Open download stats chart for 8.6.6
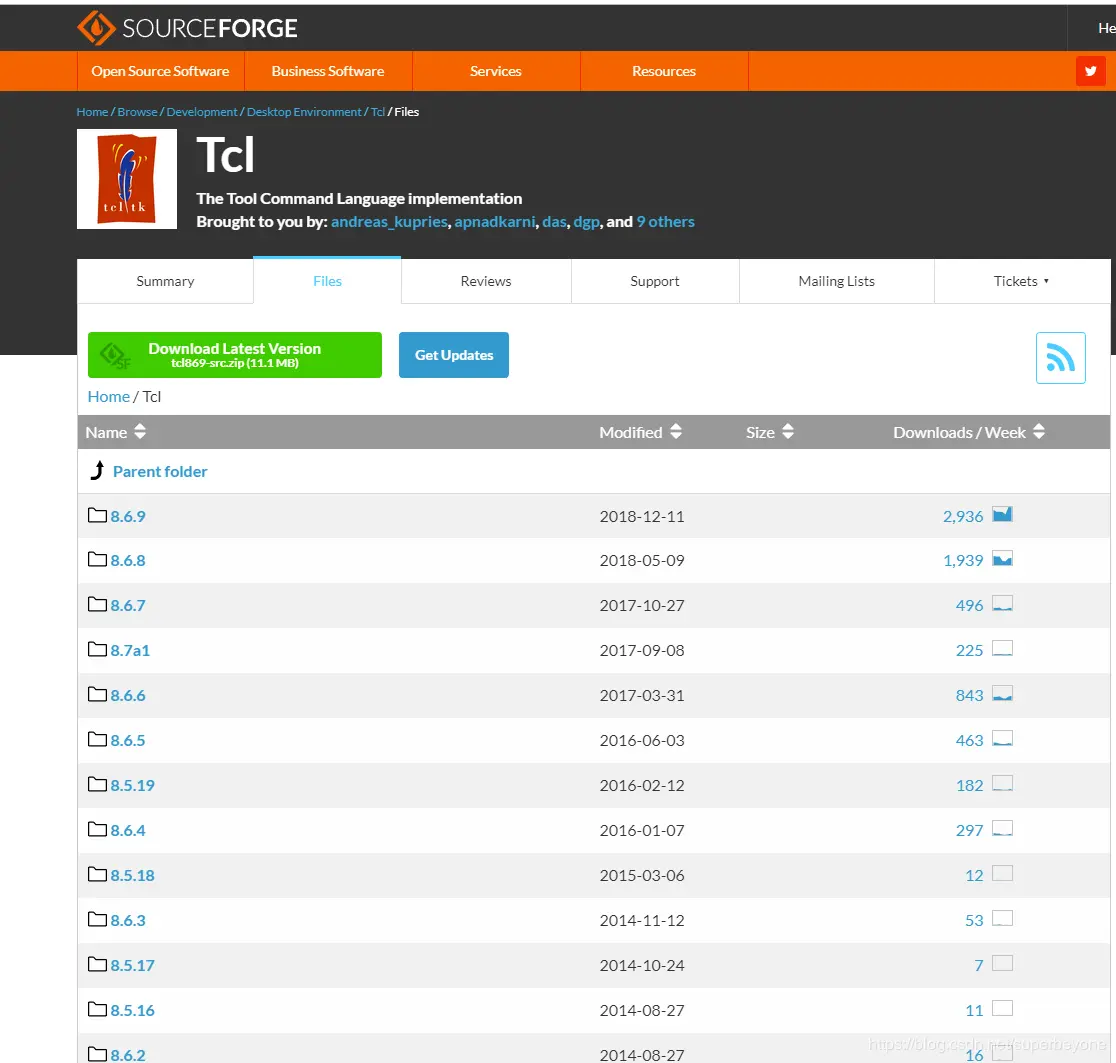The width and height of the screenshot is (1116, 1063). [x=1002, y=694]
